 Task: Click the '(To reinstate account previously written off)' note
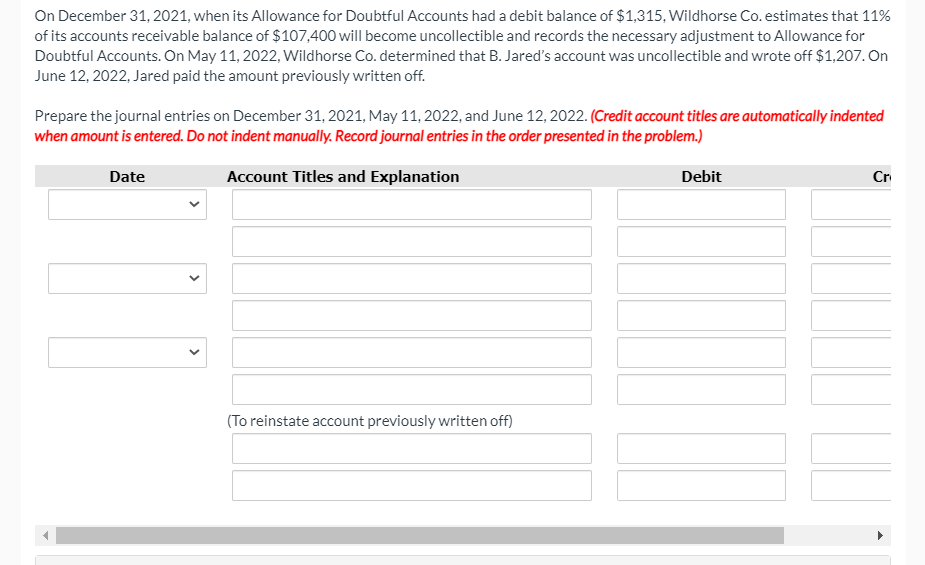(370, 421)
